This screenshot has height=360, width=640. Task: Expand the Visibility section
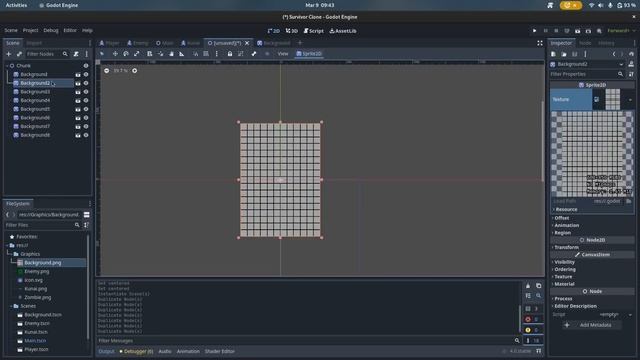point(564,262)
